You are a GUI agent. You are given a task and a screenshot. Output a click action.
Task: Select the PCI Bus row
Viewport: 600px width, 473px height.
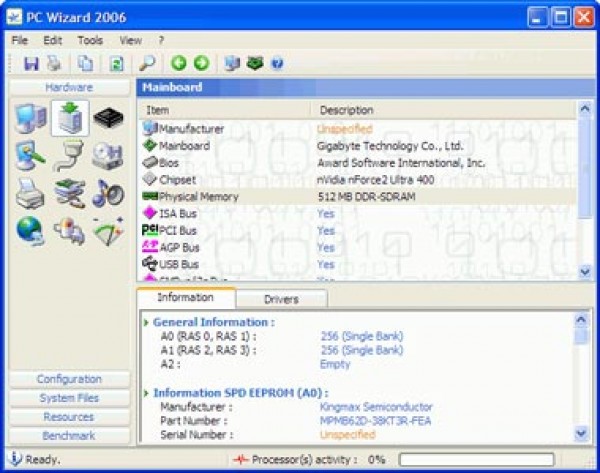click(x=357, y=231)
